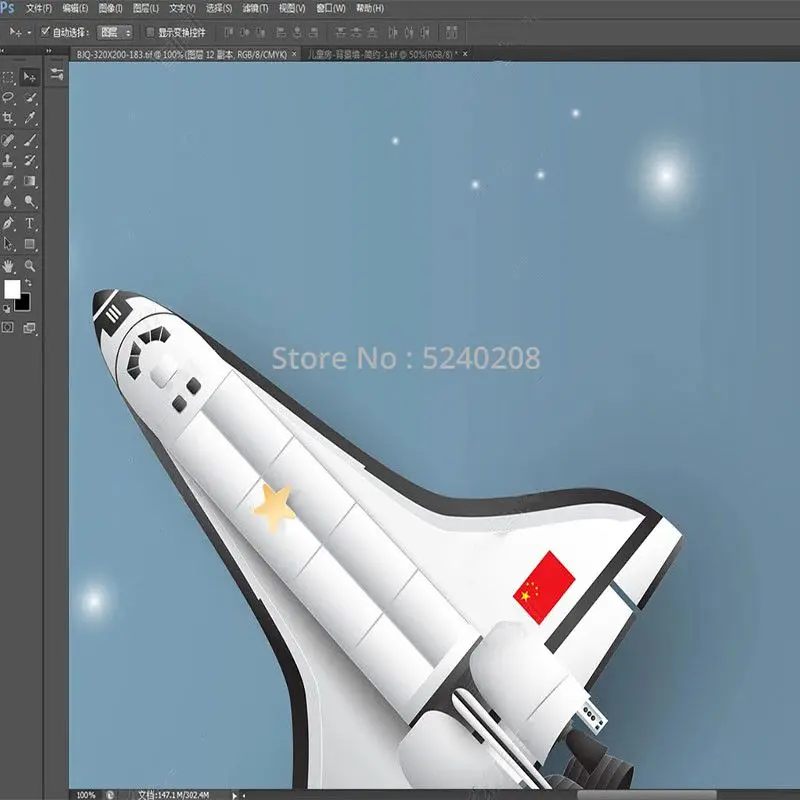Select the Rectangular Marquee tool
This screenshot has height=800, width=800.
tap(8, 77)
